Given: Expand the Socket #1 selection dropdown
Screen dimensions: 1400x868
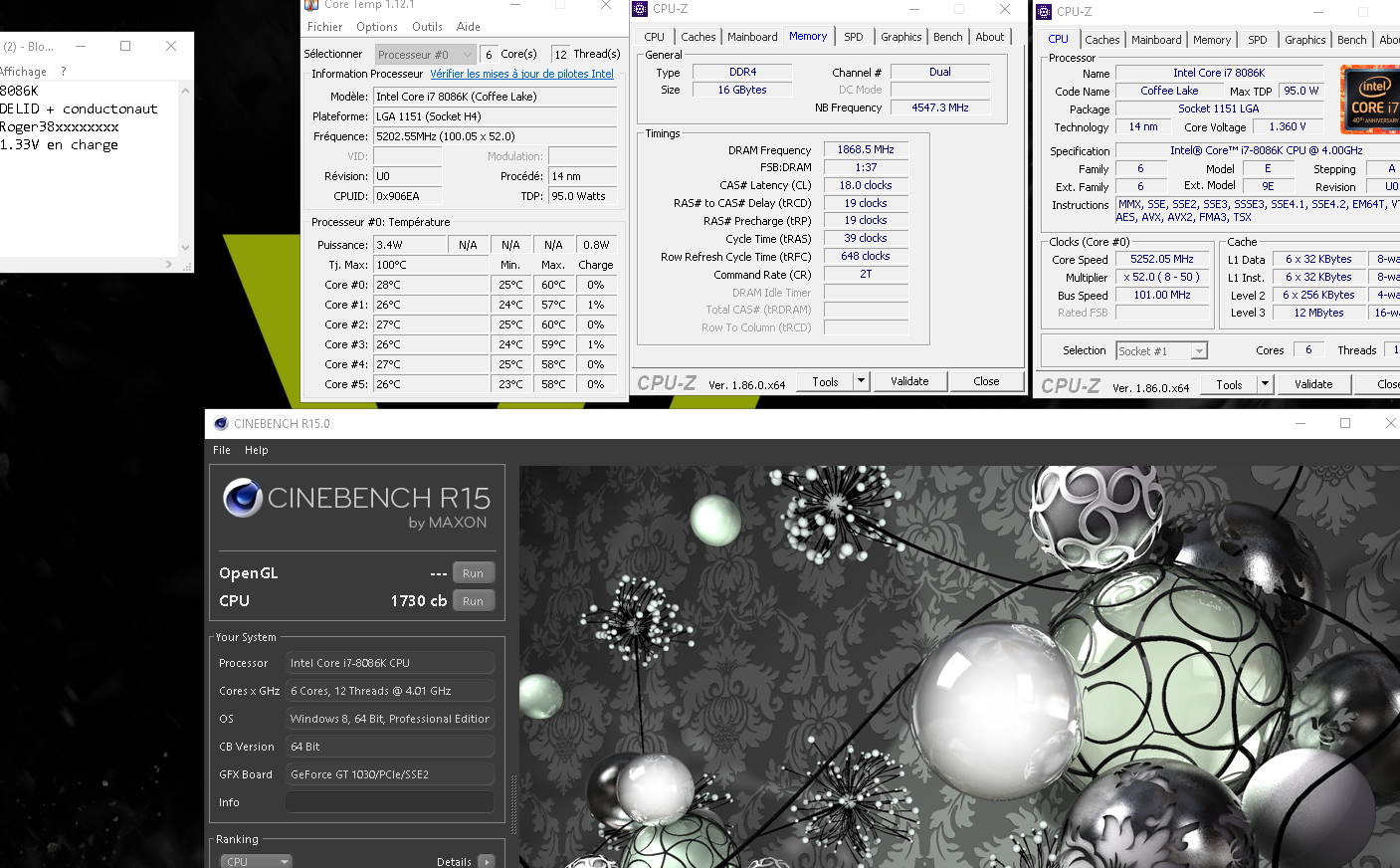Looking at the screenshot, I should point(1199,351).
